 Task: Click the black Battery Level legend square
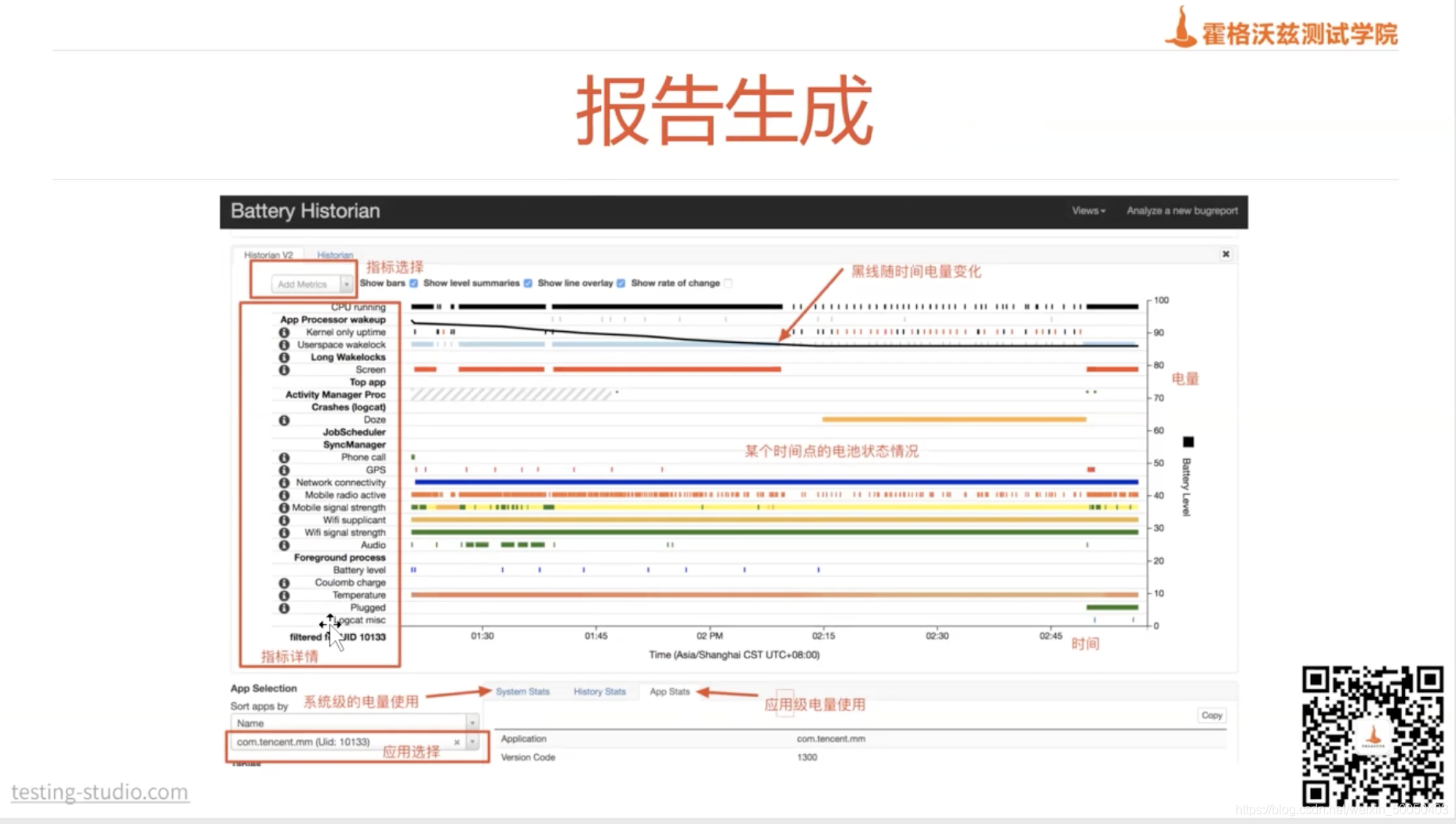pyautogui.click(x=1188, y=443)
